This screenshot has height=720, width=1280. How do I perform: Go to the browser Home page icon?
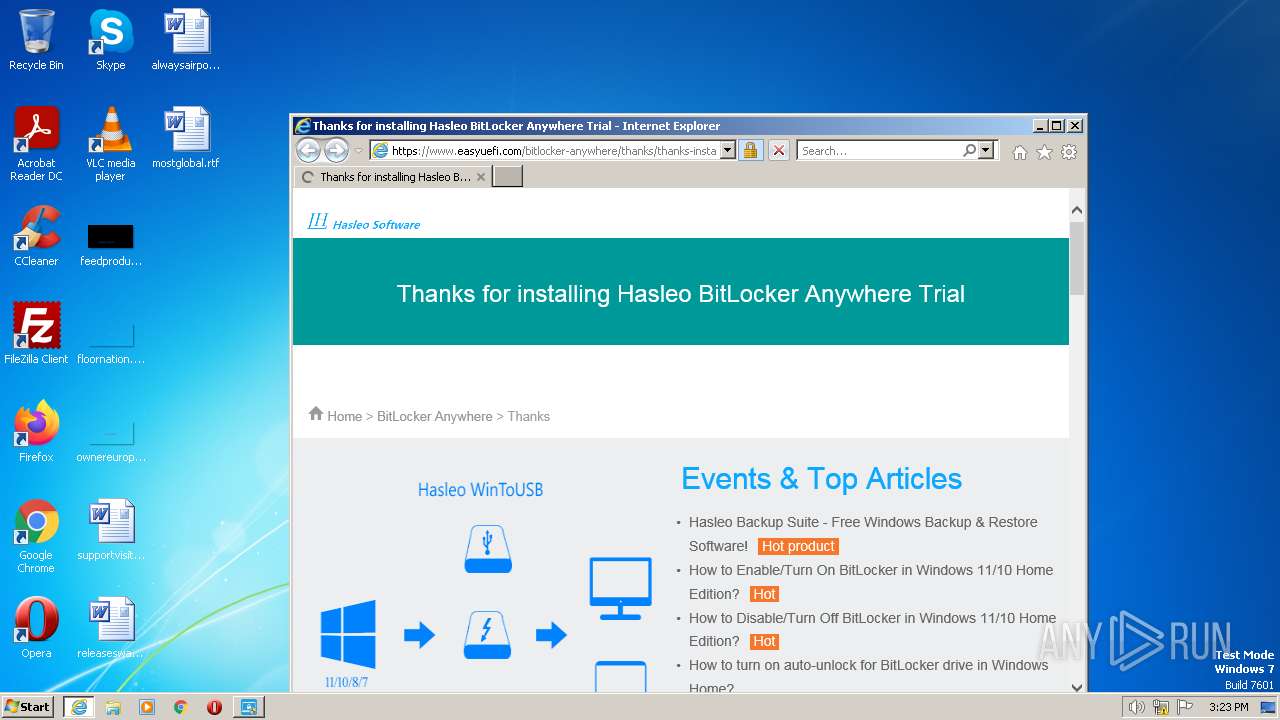[x=1019, y=152]
